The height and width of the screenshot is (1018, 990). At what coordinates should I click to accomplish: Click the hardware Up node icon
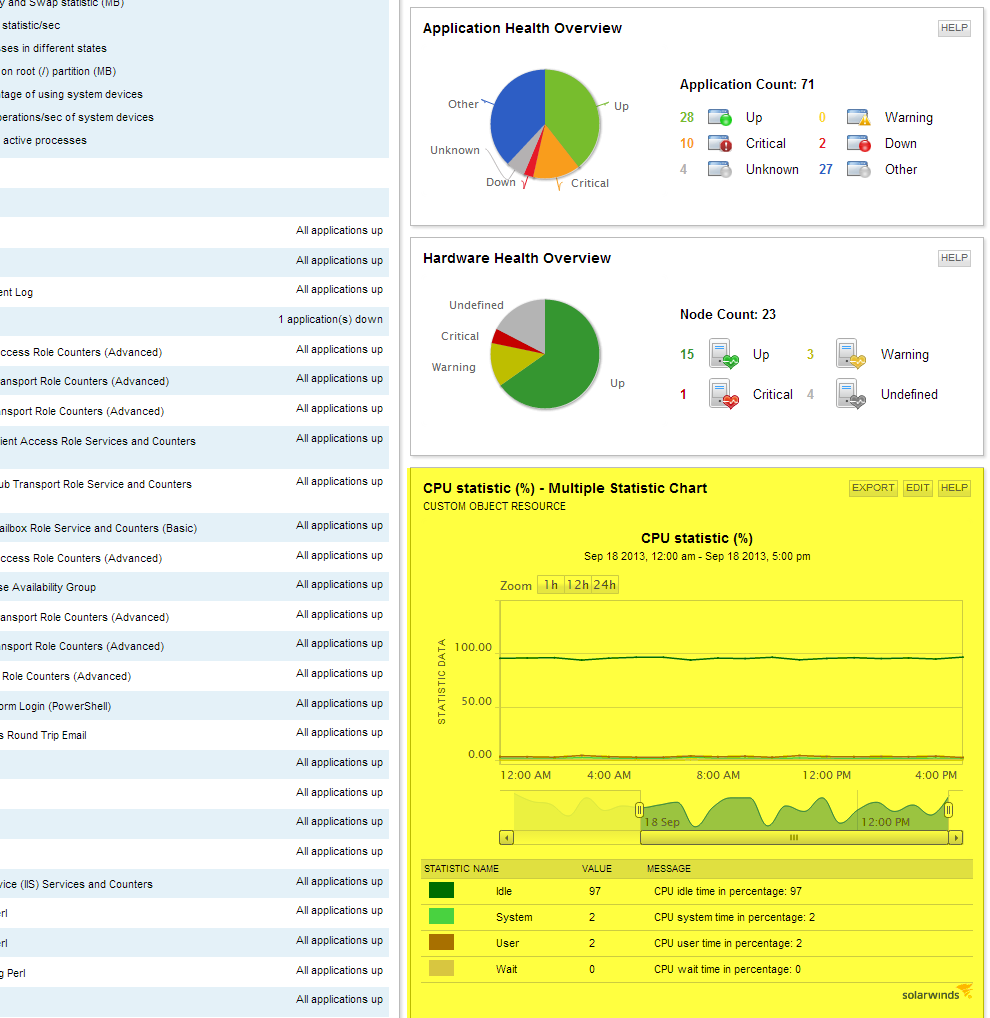724,354
